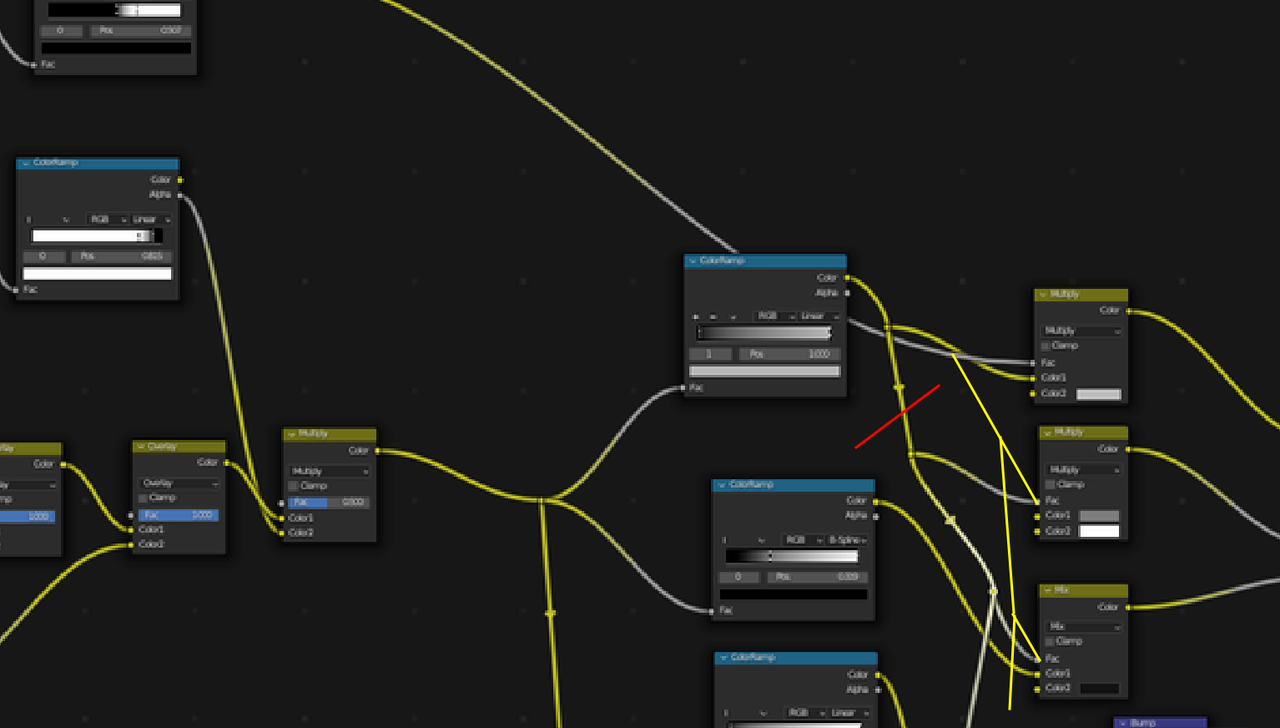Open the dark Color2 swatch on Mix node

1100,688
